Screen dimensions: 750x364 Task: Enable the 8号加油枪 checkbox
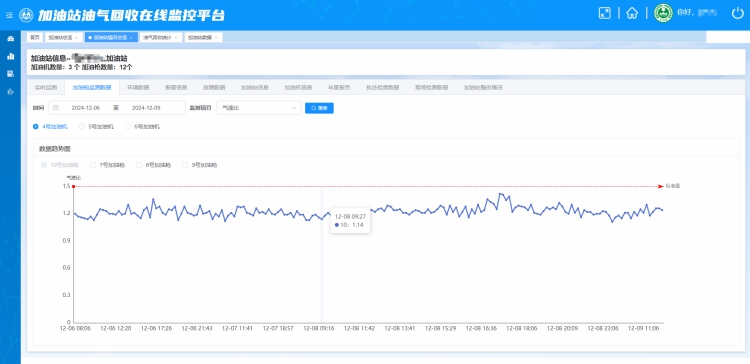tap(139, 165)
